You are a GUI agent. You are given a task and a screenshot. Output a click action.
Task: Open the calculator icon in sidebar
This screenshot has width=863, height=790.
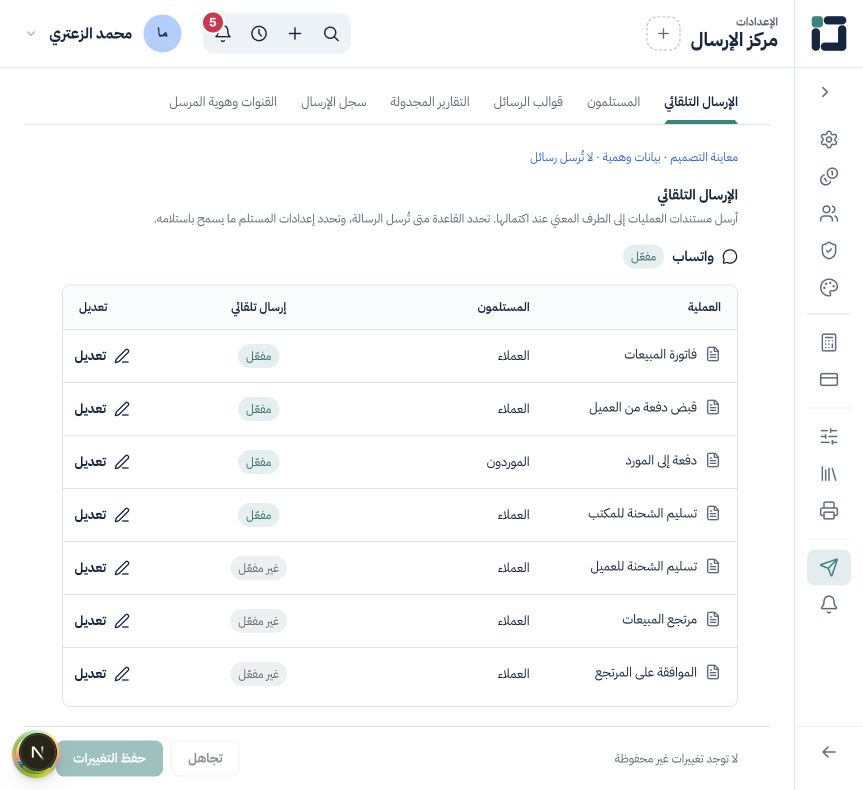tap(828, 342)
